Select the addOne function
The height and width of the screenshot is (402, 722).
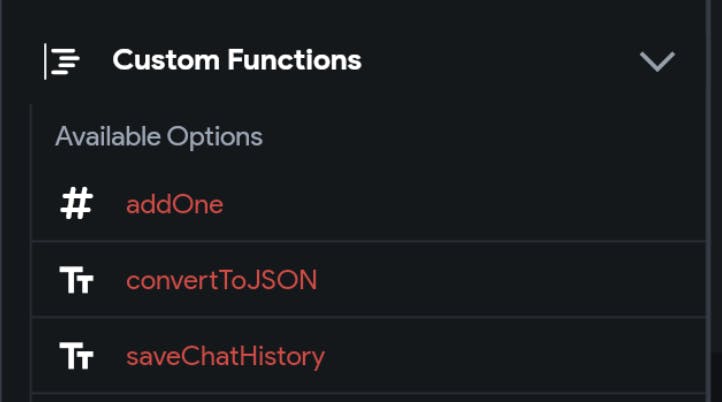tap(174, 205)
